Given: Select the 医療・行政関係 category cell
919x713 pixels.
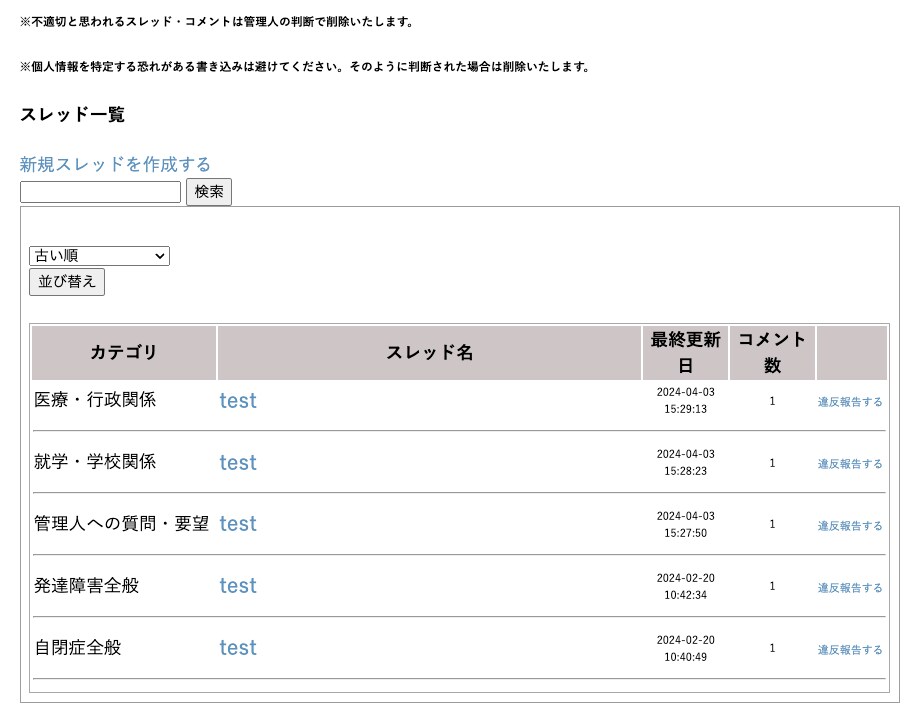Looking at the screenshot, I should point(95,400).
